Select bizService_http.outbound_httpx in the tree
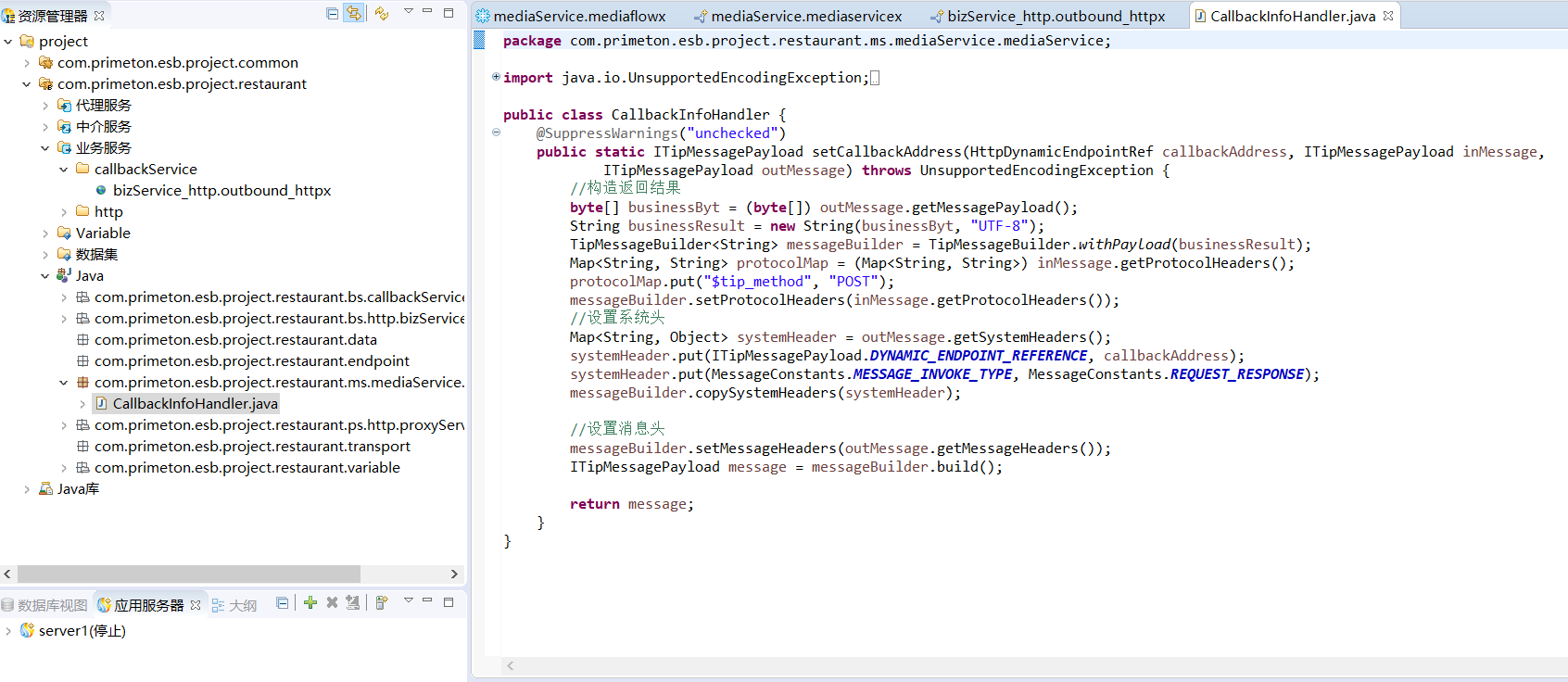Viewport: 1568px width, 682px height. coord(221,190)
